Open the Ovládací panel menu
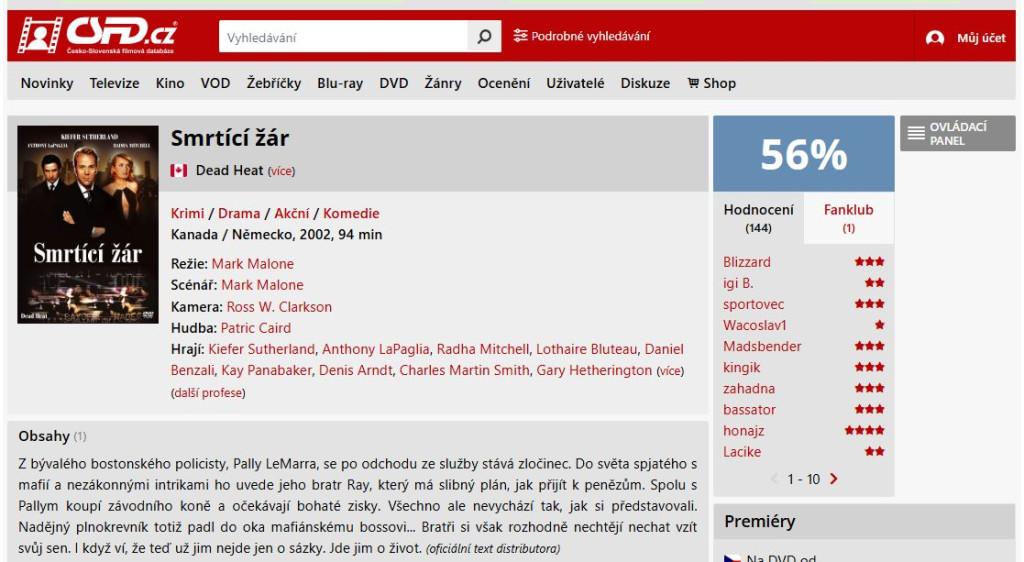Viewport: 1024px width, 562px height. [x=957, y=134]
